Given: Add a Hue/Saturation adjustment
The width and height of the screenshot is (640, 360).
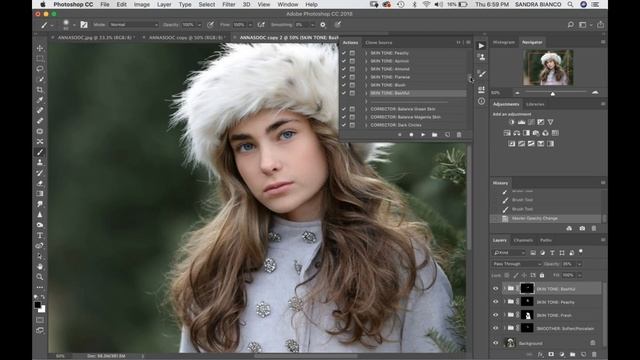Looking at the screenshot, I should [x=507, y=133].
